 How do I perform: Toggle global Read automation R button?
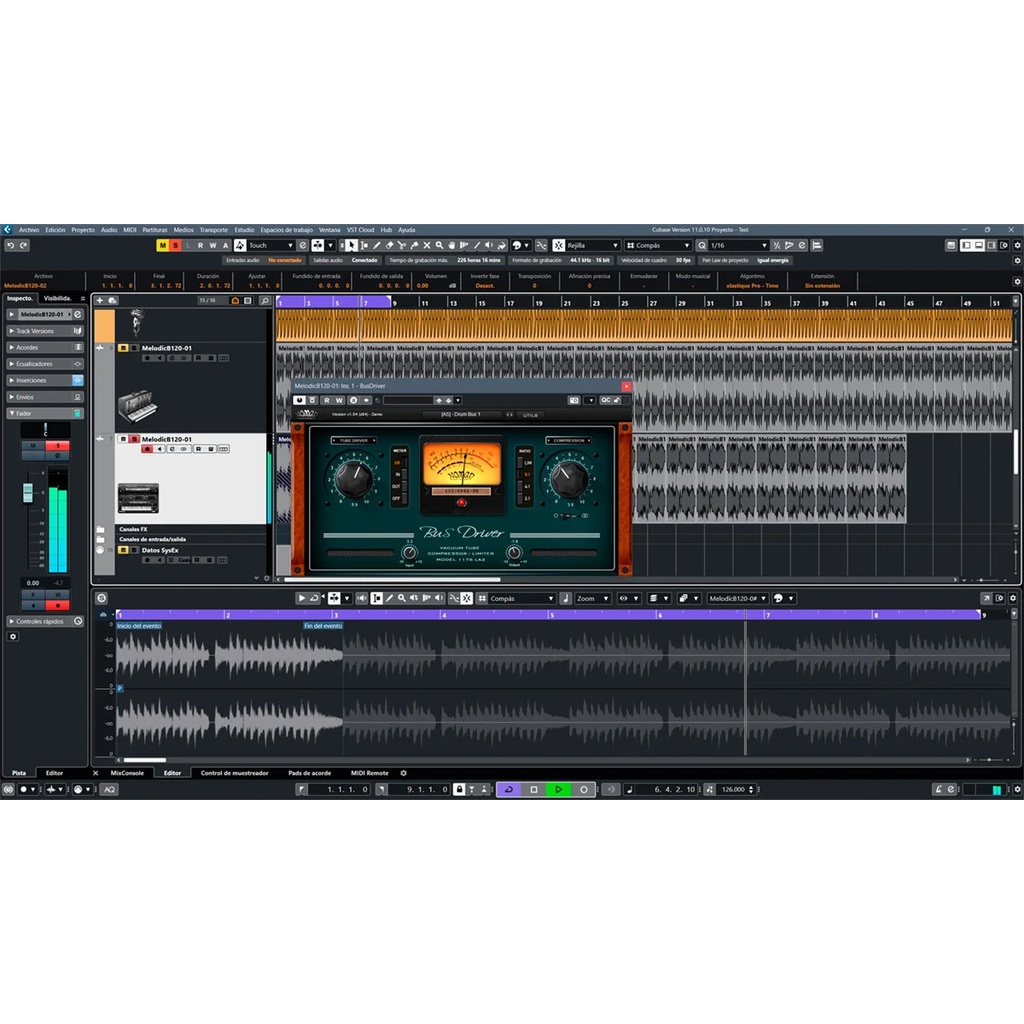pos(200,246)
